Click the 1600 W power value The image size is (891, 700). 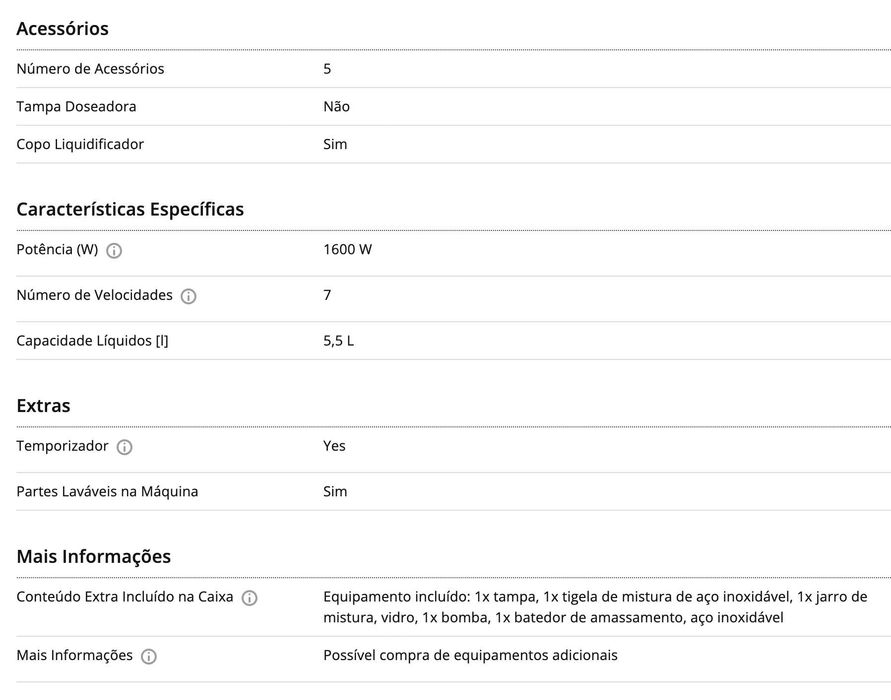coord(347,250)
